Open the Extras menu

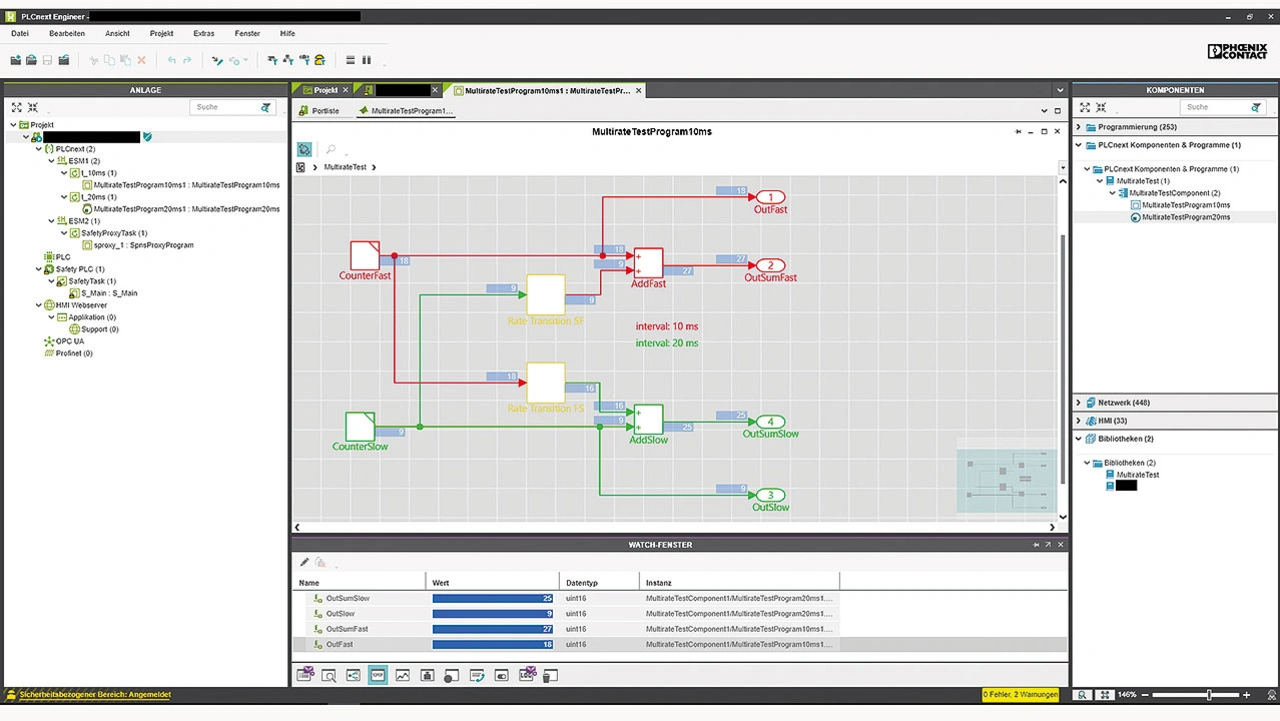click(x=203, y=33)
